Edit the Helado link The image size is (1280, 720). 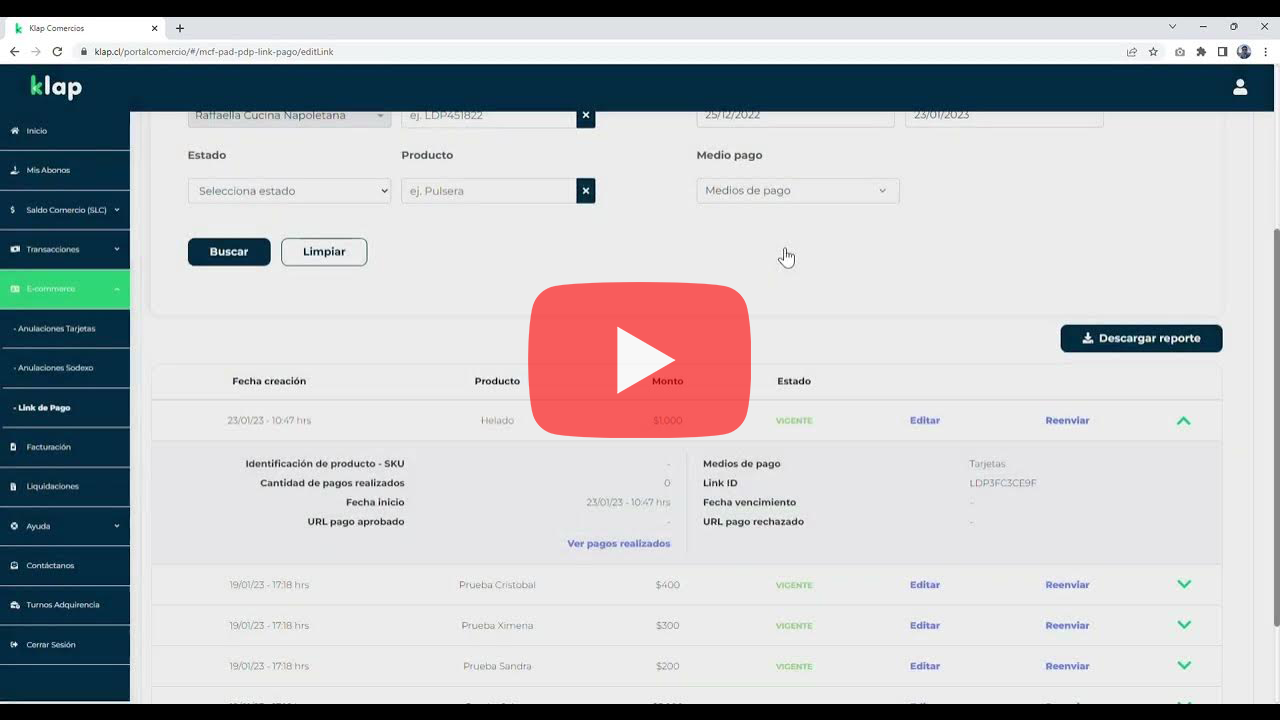pyautogui.click(x=925, y=421)
